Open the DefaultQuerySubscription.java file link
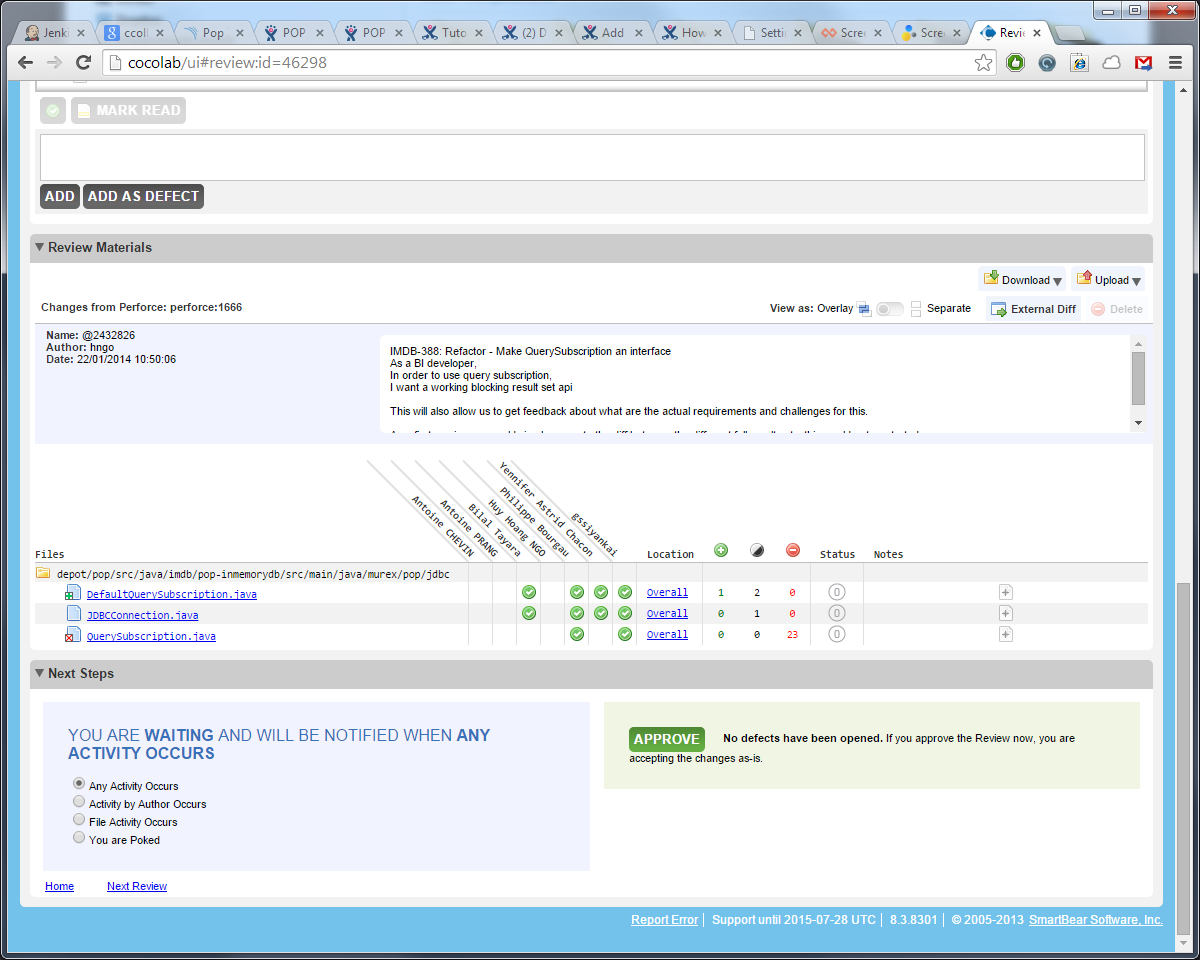Screen dimensions: 1200x960 171,594
